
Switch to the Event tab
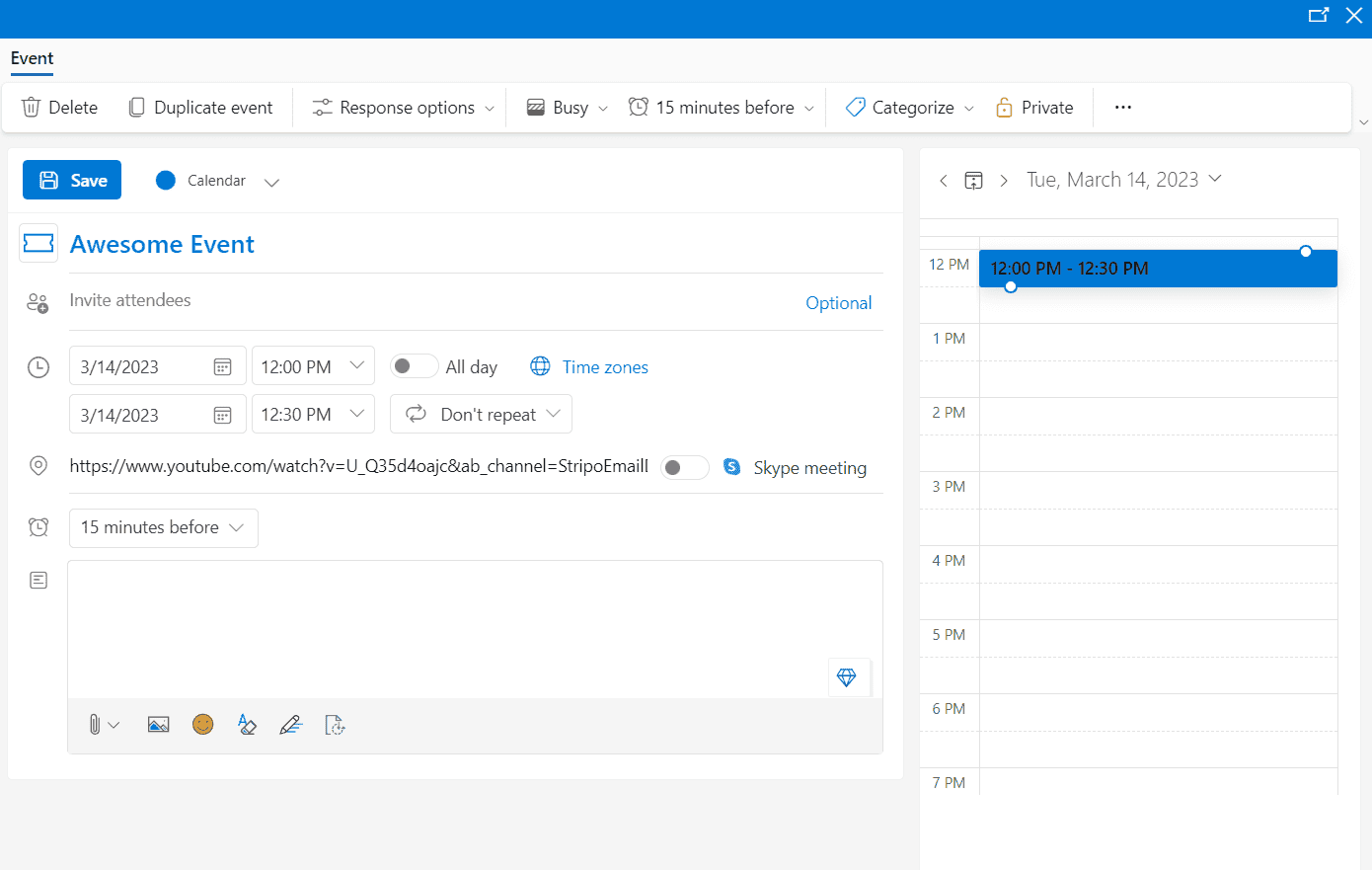[x=32, y=59]
